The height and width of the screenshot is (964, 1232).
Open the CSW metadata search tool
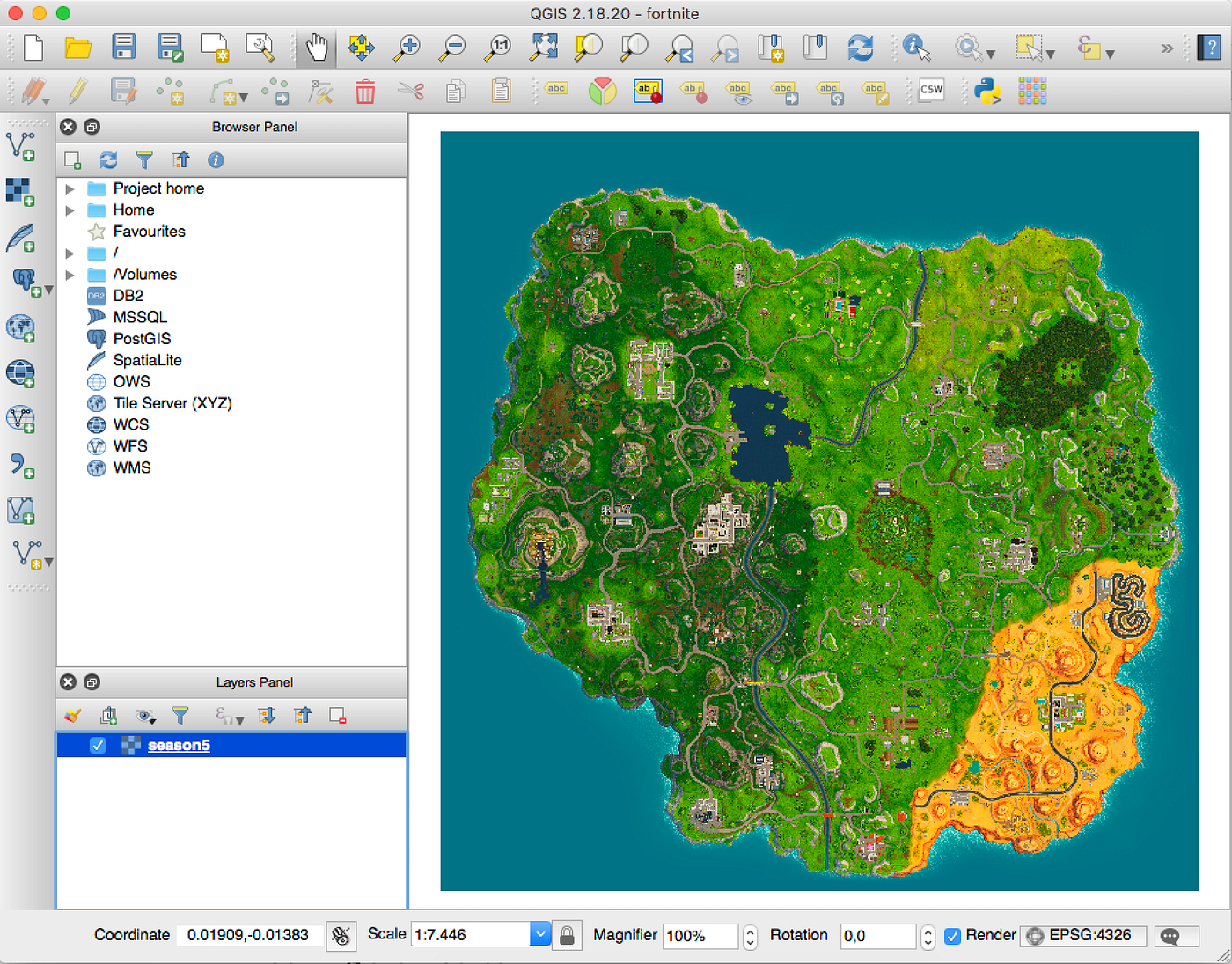click(x=930, y=90)
